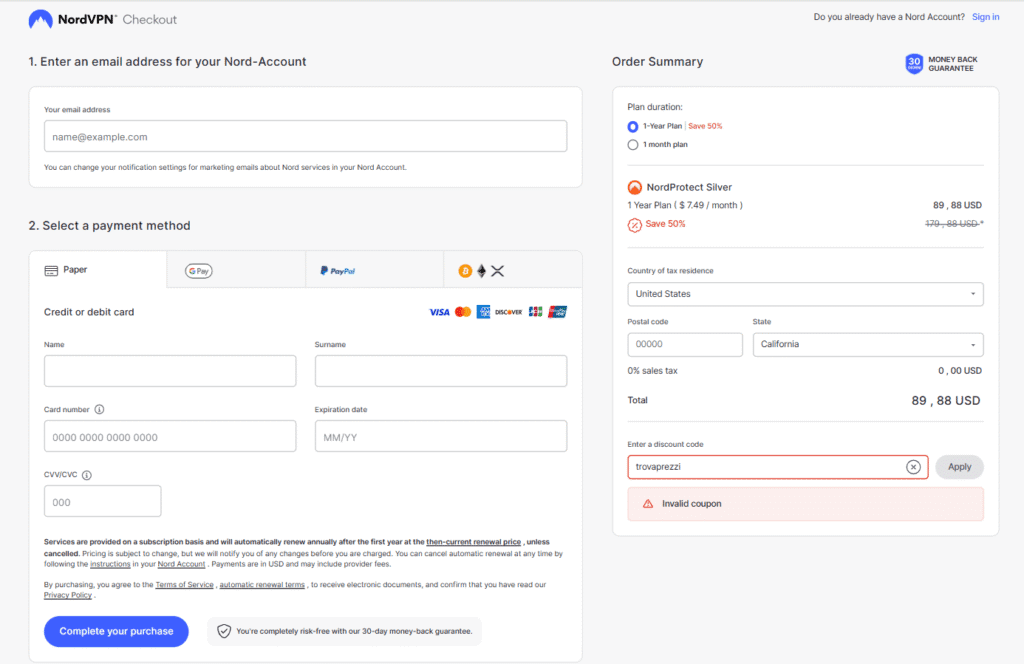Click the Apply discount code button
1024x664 pixels.
pos(959,467)
